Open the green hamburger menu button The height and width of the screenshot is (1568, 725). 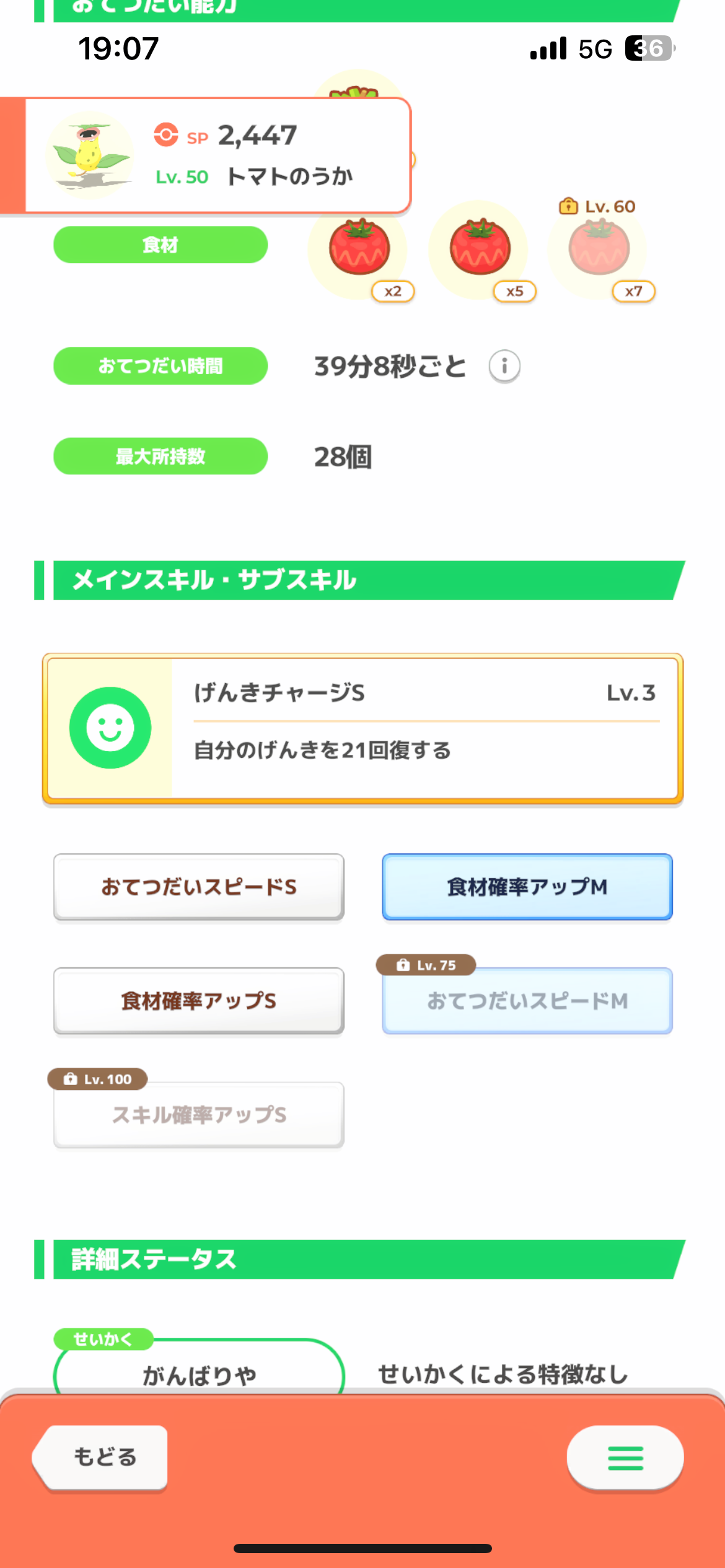pyautogui.click(x=625, y=1458)
